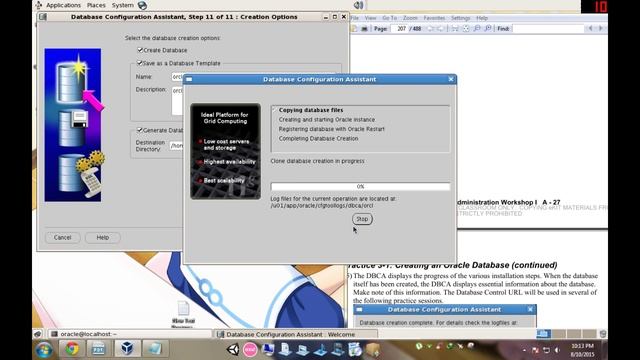Screen dimensions: 640x360
Task: Switch to Database Configuration Assistant Welcome taskbar entry
Action: [296, 334]
